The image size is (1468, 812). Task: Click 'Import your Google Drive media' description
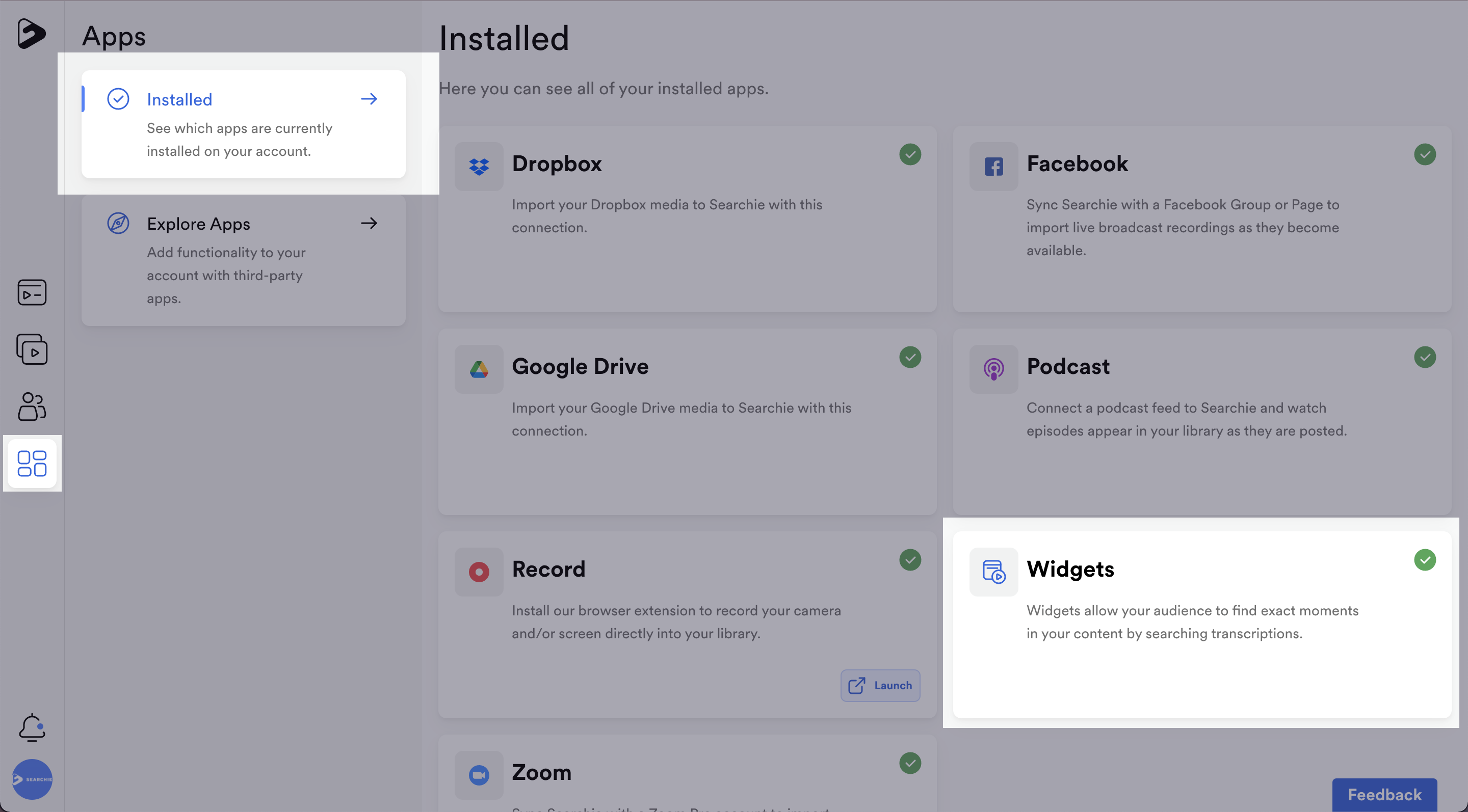[x=681, y=419]
